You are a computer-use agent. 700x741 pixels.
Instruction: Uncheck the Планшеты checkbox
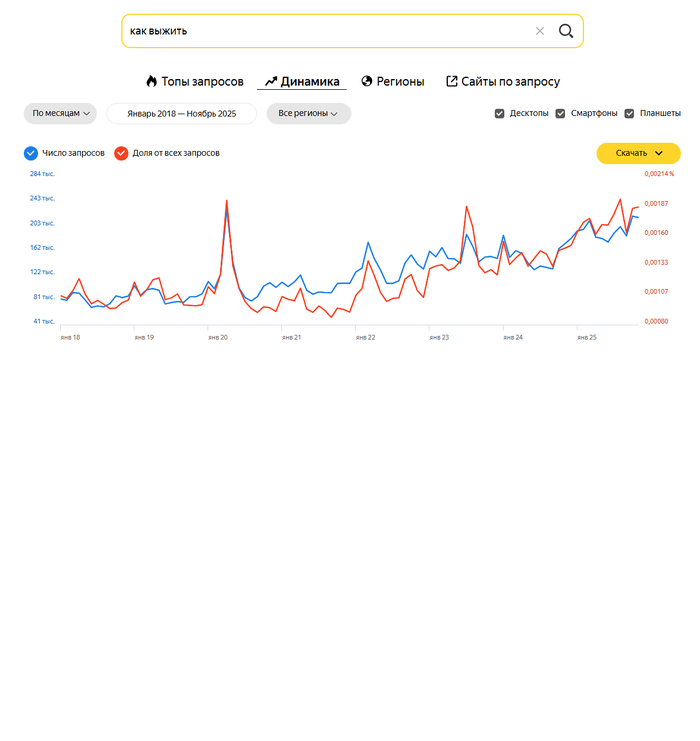630,114
